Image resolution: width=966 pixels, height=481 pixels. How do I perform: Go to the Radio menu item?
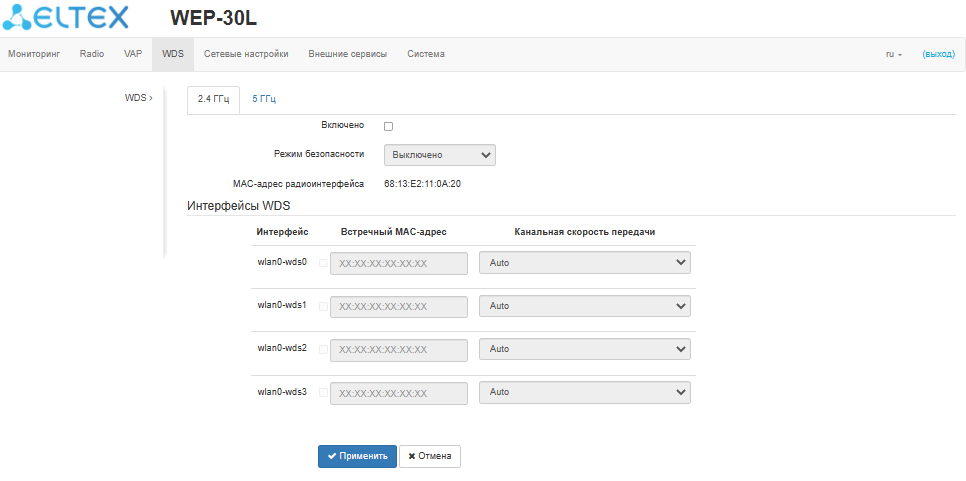tap(92, 54)
